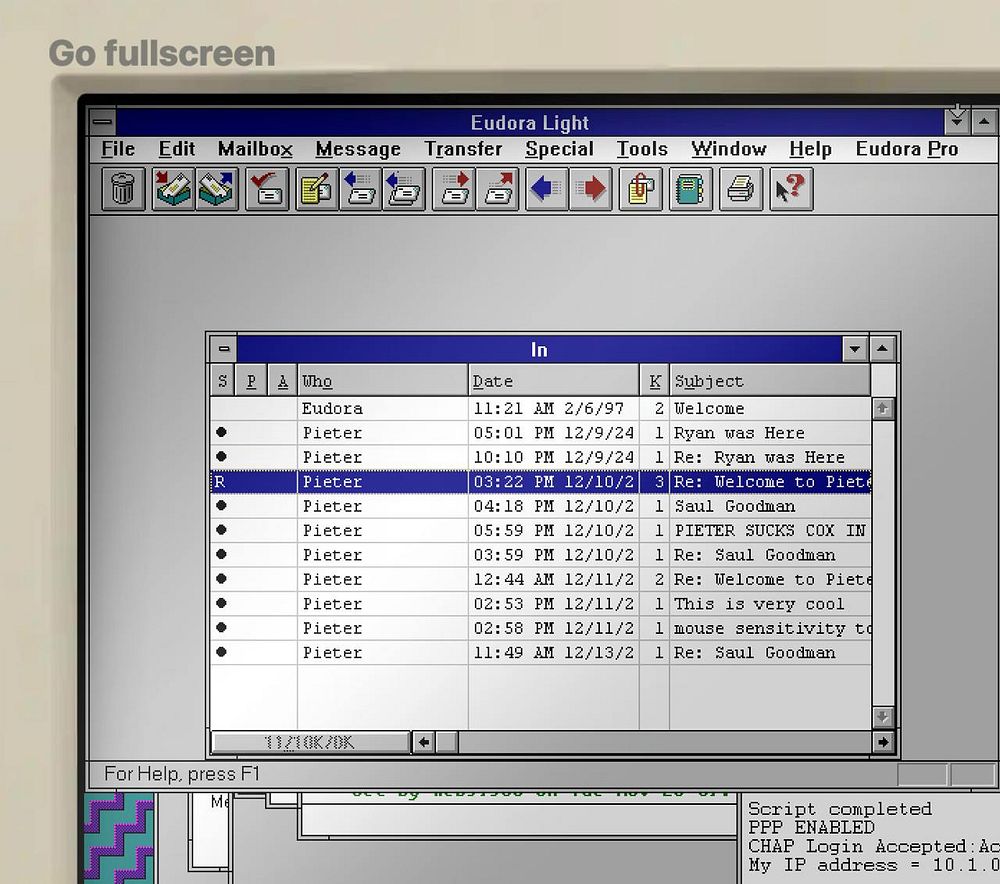The height and width of the screenshot is (884, 1000).
Task: Open the Special menu
Action: coord(559,149)
